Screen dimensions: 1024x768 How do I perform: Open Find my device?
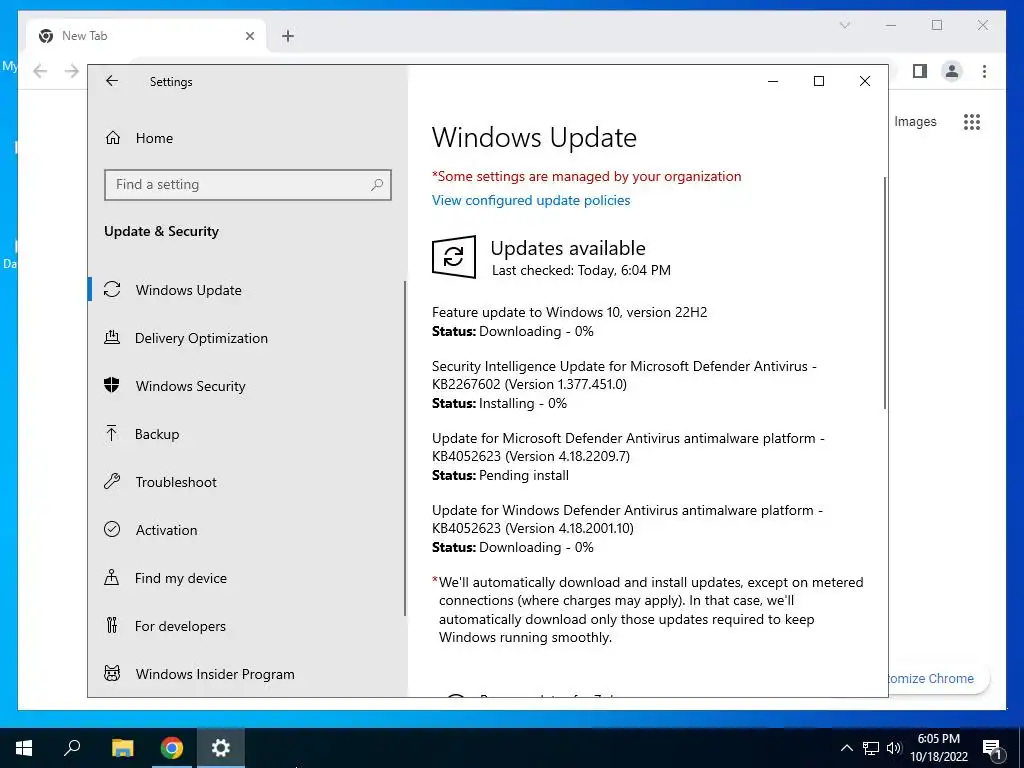click(181, 578)
